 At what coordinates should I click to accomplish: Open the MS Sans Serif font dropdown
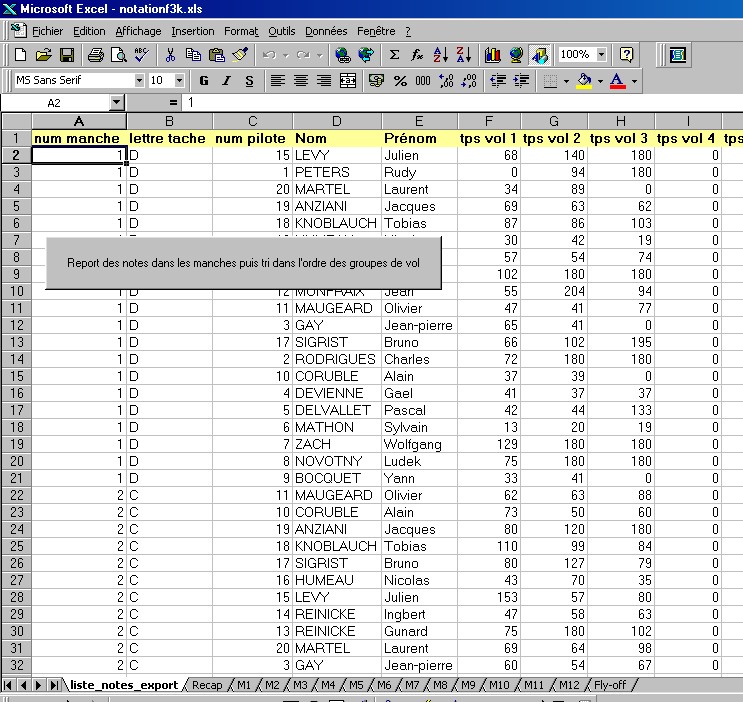point(139,81)
